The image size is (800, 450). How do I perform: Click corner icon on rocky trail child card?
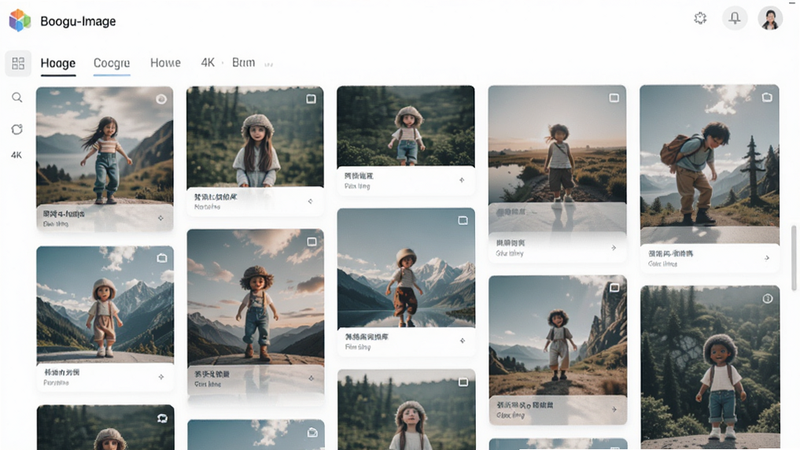click(615, 288)
